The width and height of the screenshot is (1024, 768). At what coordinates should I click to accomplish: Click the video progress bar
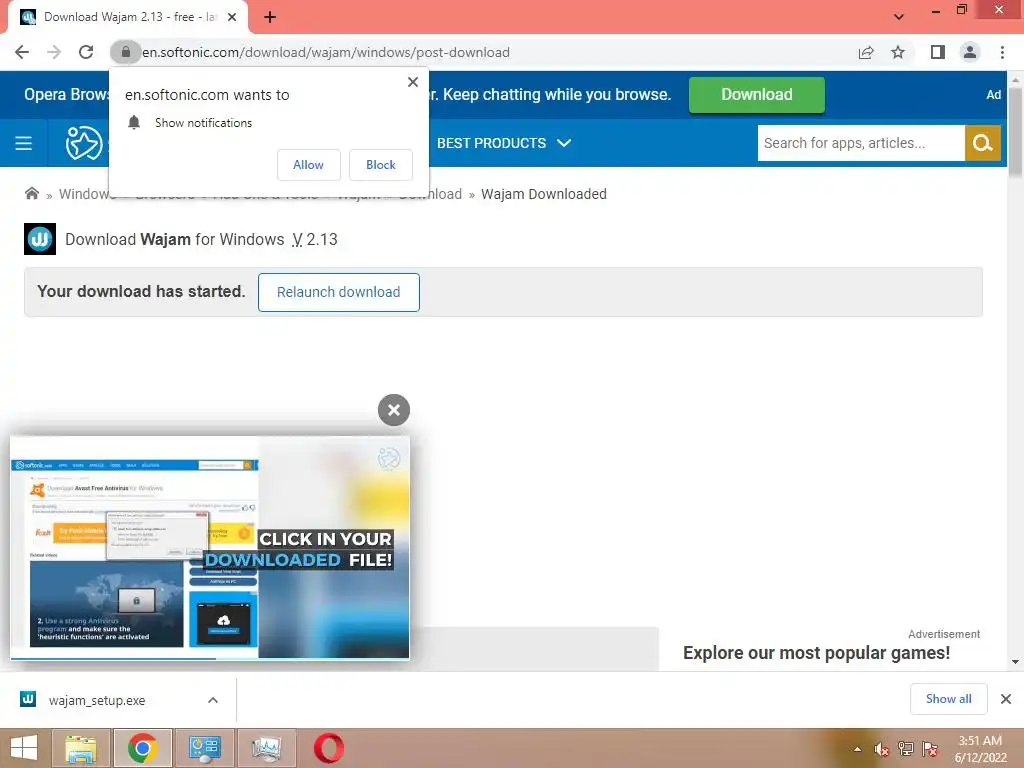click(210, 658)
